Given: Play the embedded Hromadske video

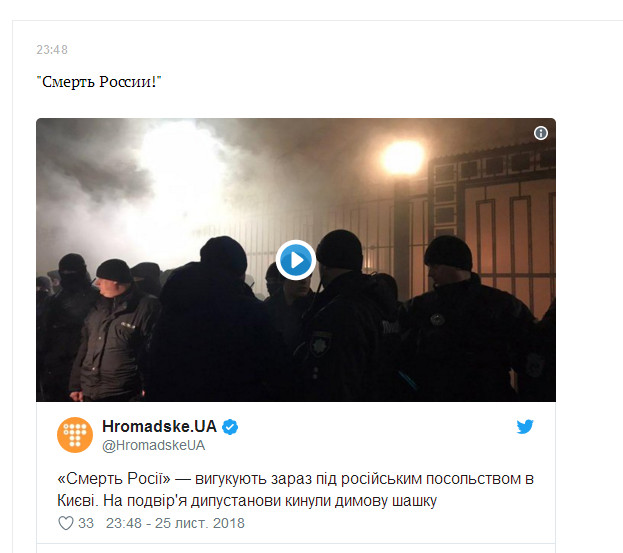Looking at the screenshot, I should click(296, 260).
